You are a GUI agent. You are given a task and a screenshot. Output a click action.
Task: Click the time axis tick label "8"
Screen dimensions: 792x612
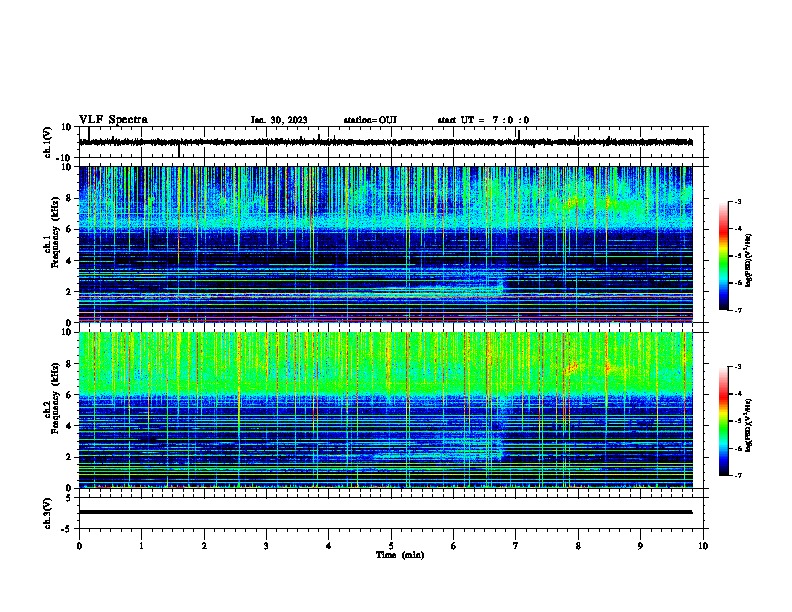[578, 546]
